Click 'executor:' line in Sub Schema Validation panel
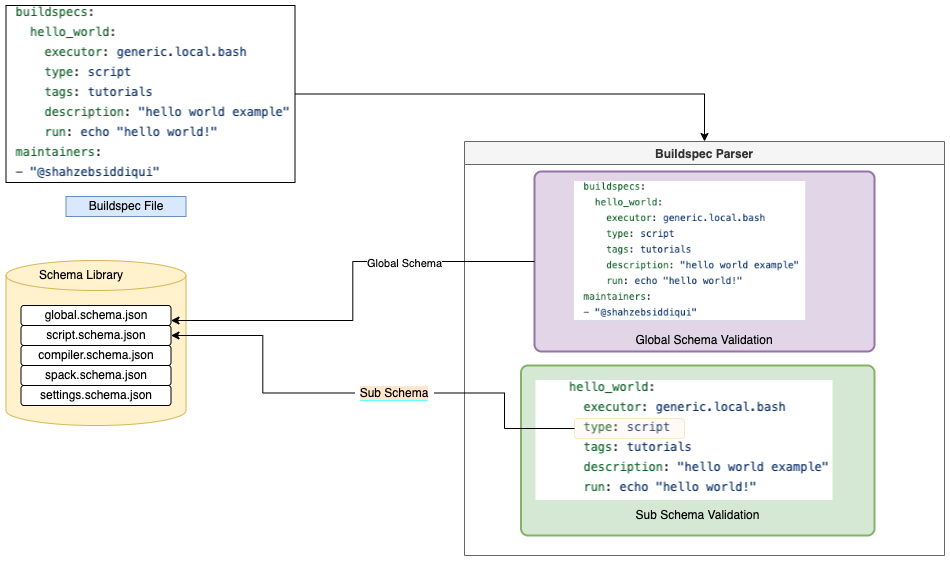950x561 pixels. (x=685, y=407)
